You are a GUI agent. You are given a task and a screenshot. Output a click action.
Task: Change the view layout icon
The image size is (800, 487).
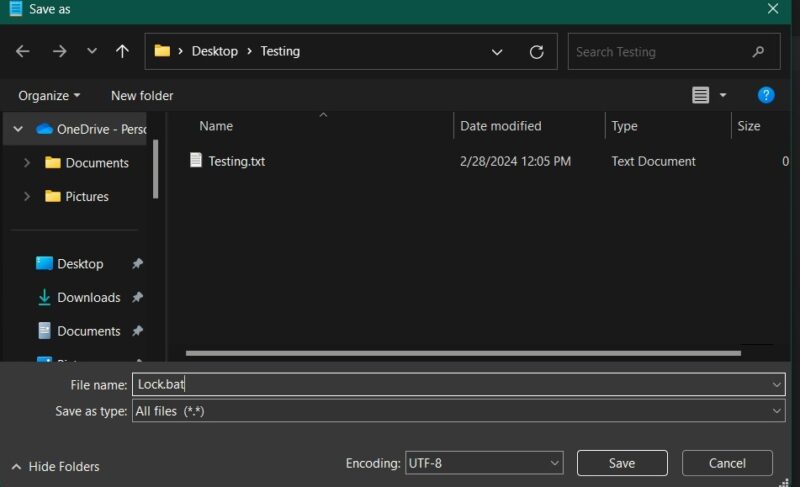(x=700, y=95)
